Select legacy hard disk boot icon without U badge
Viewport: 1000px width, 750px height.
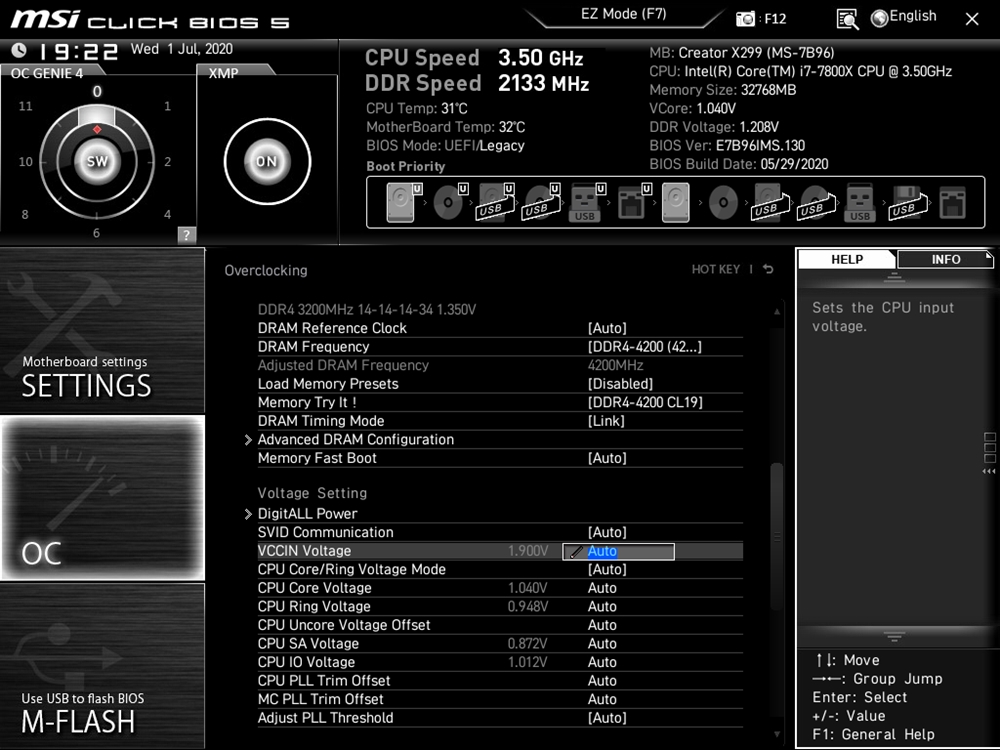coord(675,203)
